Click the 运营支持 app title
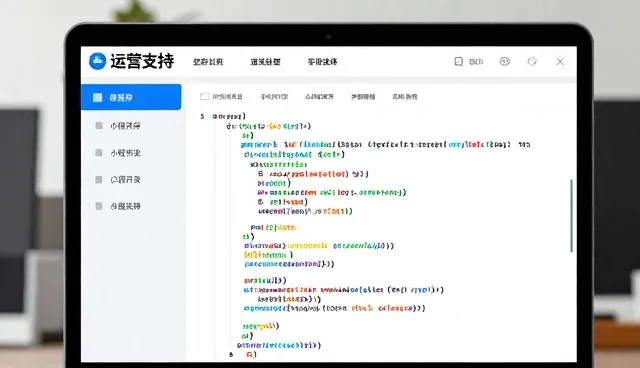This screenshot has height=368, width=640. pos(142,61)
